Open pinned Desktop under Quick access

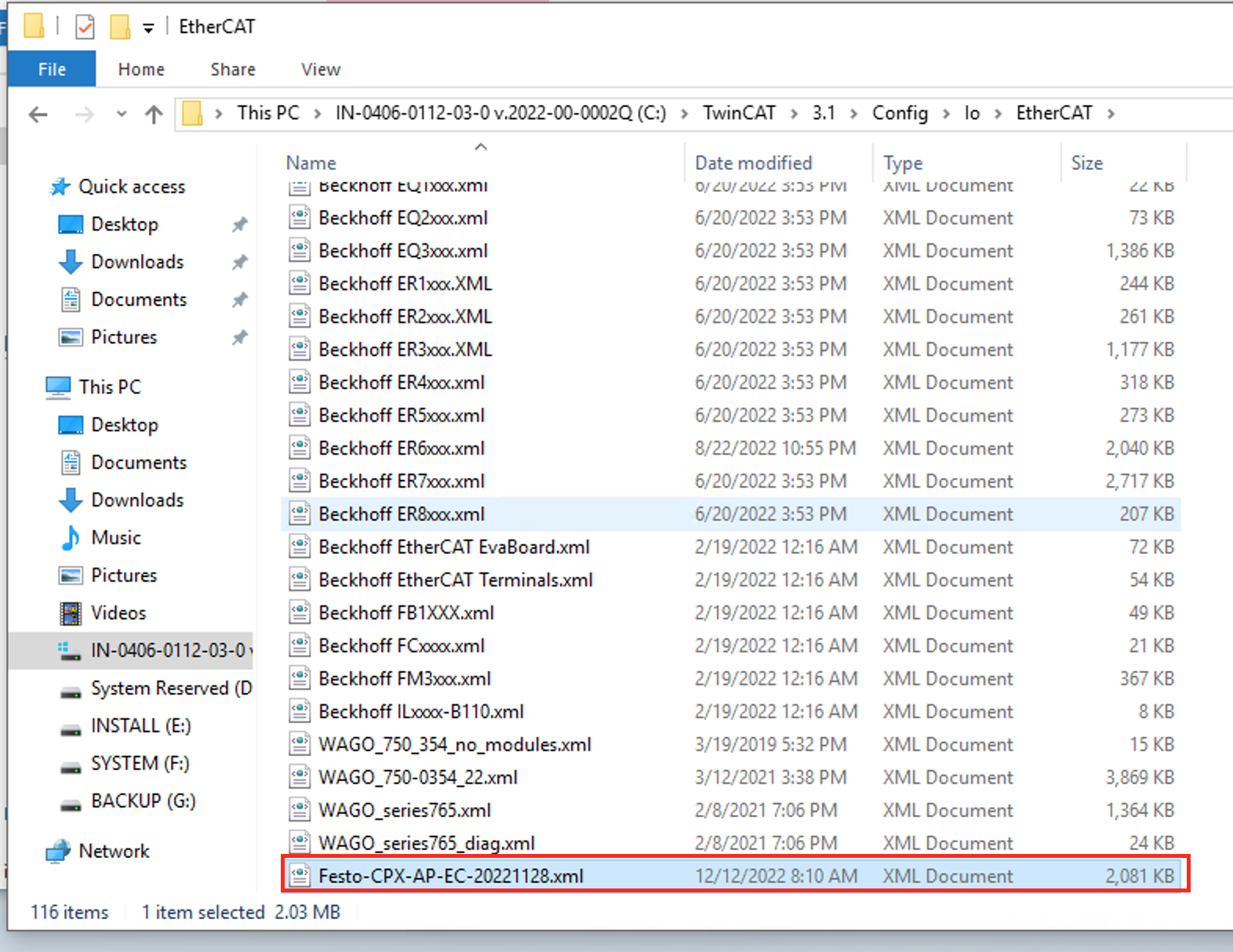coord(125,224)
